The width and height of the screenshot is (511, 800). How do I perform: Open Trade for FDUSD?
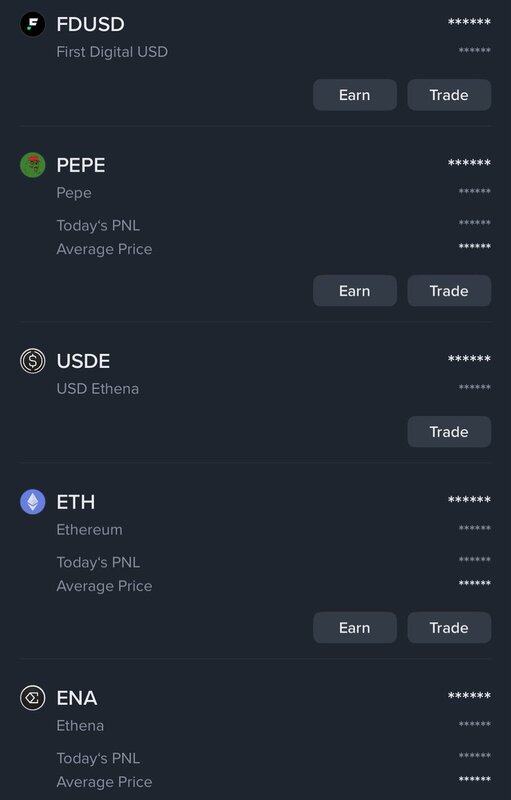point(449,95)
